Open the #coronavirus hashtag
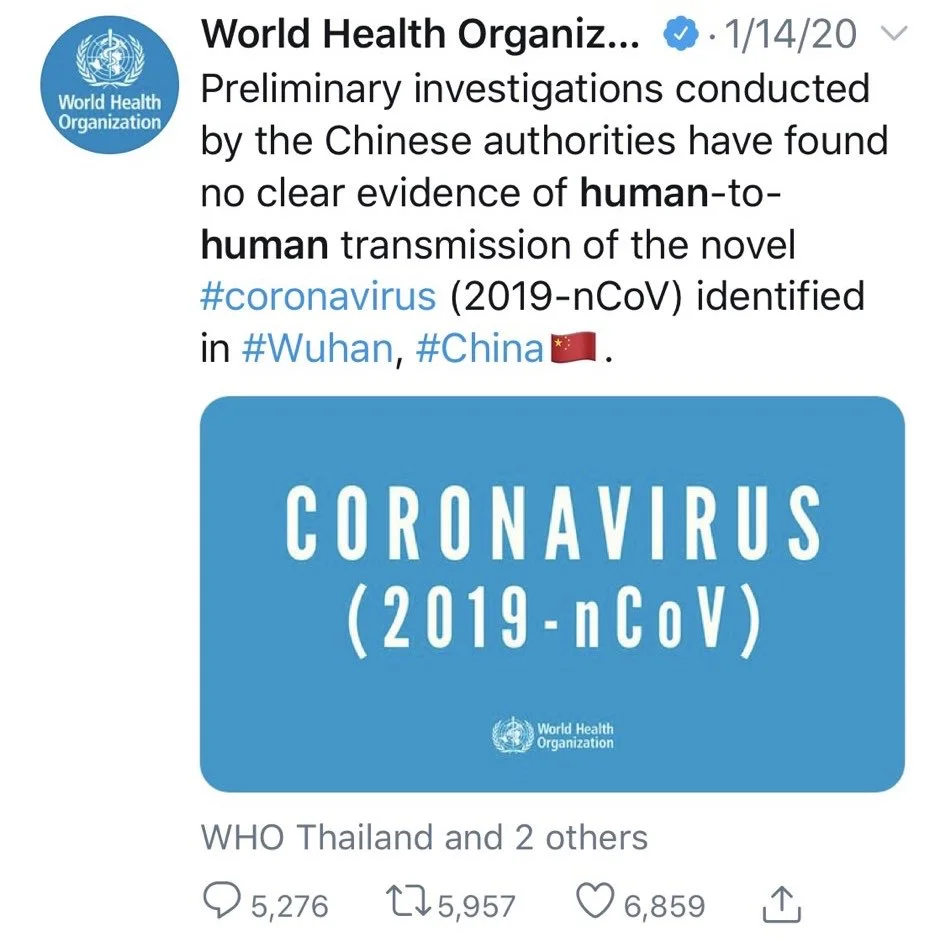 pos(318,297)
